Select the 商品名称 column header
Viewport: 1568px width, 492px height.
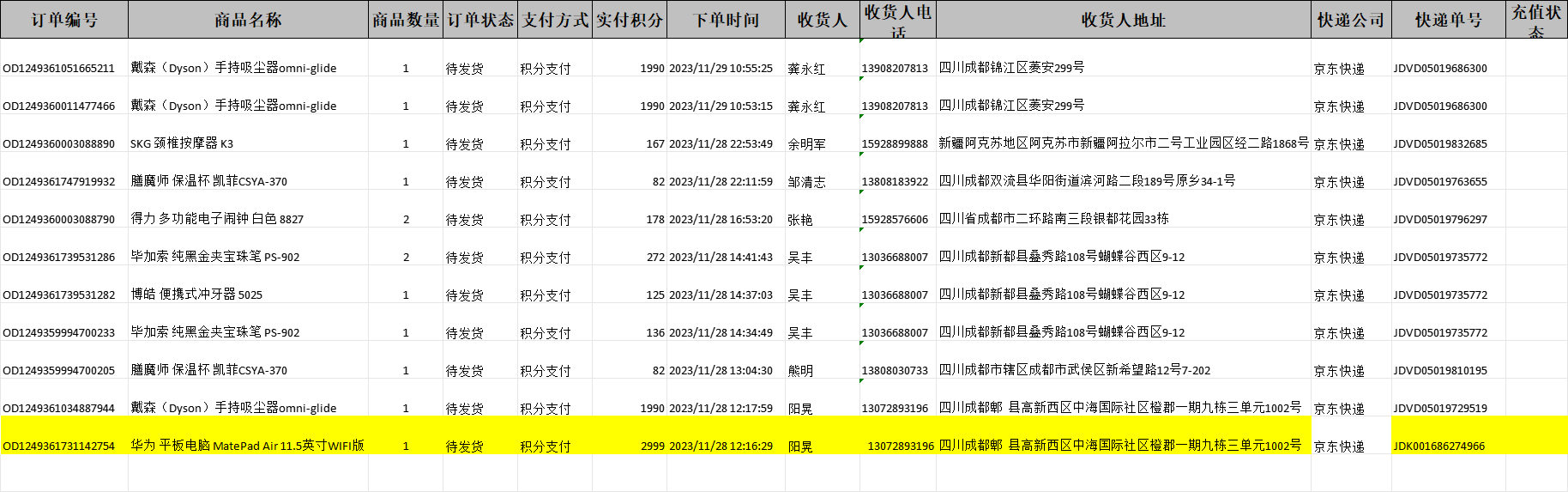point(249,20)
